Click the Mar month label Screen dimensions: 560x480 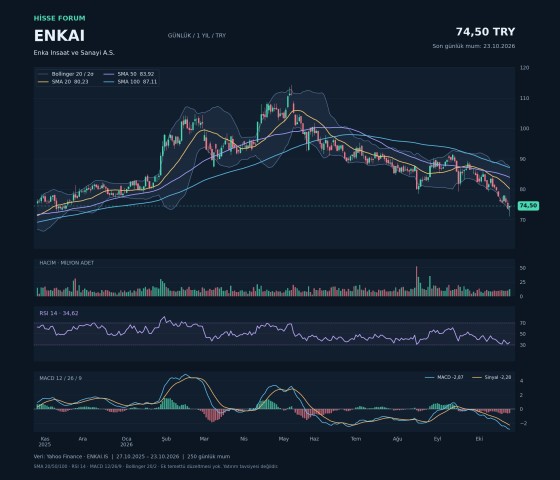pos(204,439)
